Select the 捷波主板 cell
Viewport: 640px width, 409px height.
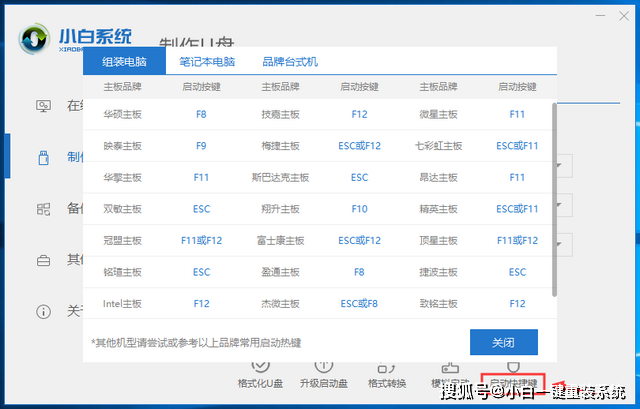438,272
